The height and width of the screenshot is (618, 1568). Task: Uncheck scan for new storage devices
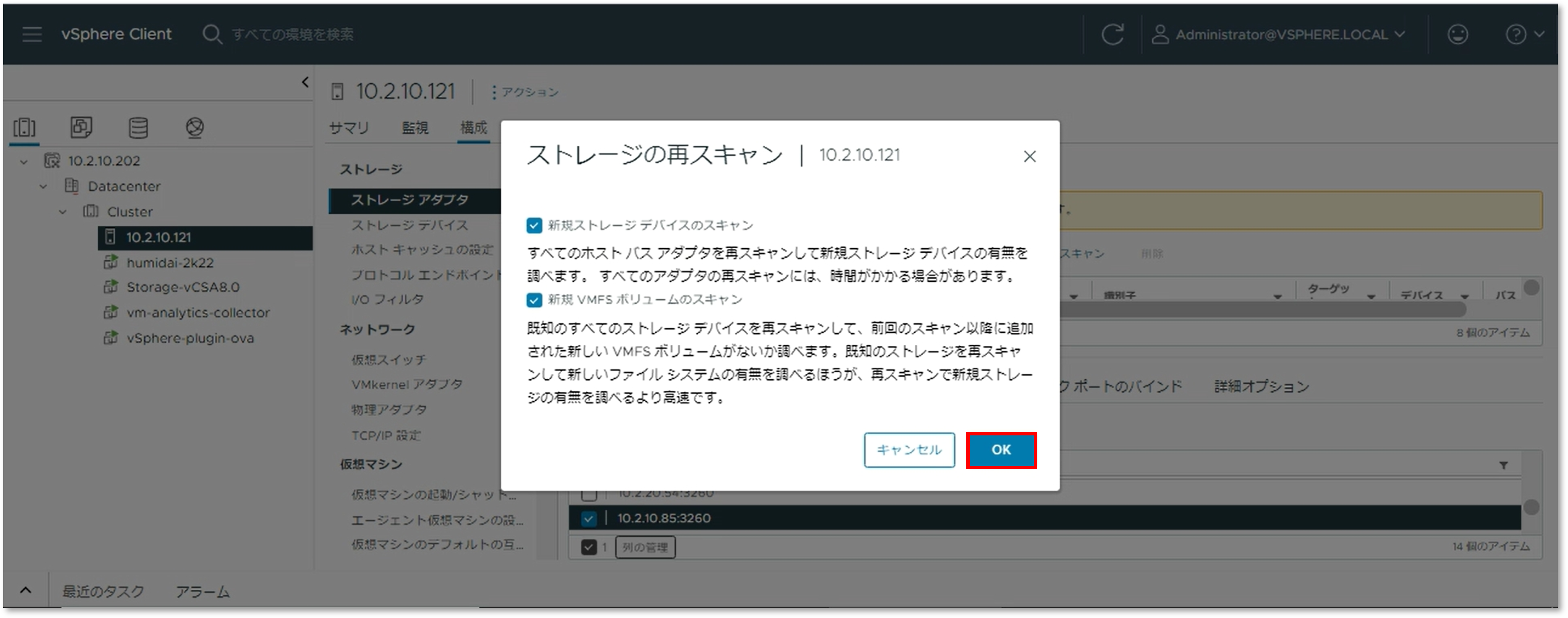tap(534, 226)
